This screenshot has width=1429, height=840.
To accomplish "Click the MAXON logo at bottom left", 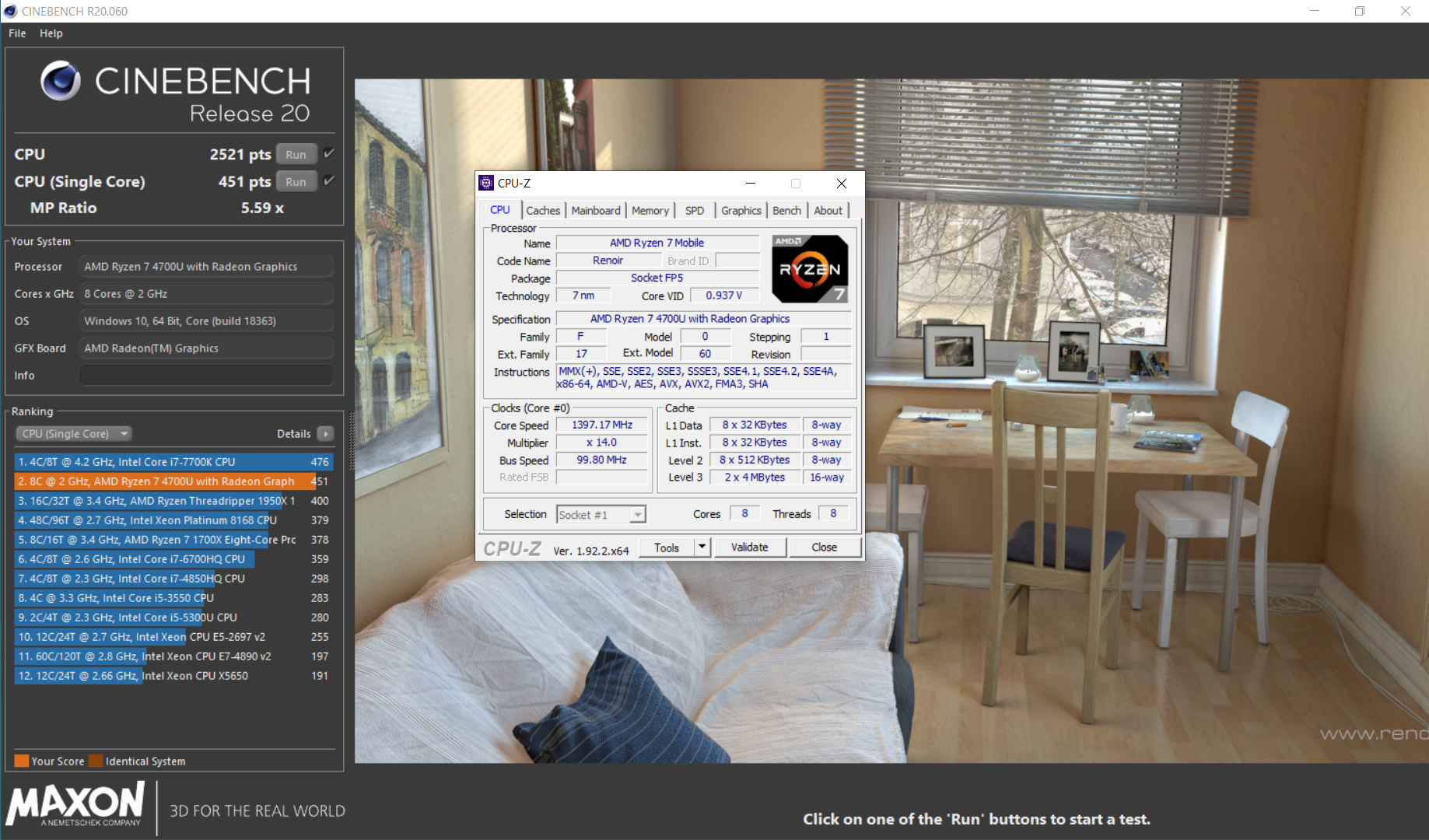I will 75,805.
